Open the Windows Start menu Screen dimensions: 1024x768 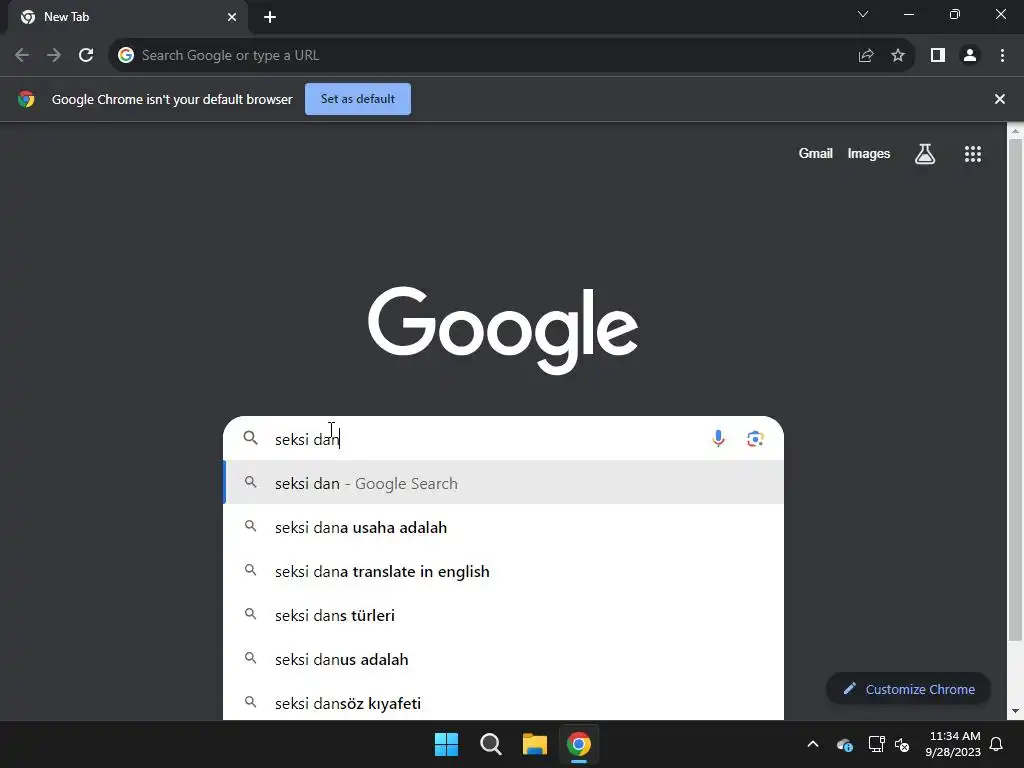pyautogui.click(x=447, y=744)
